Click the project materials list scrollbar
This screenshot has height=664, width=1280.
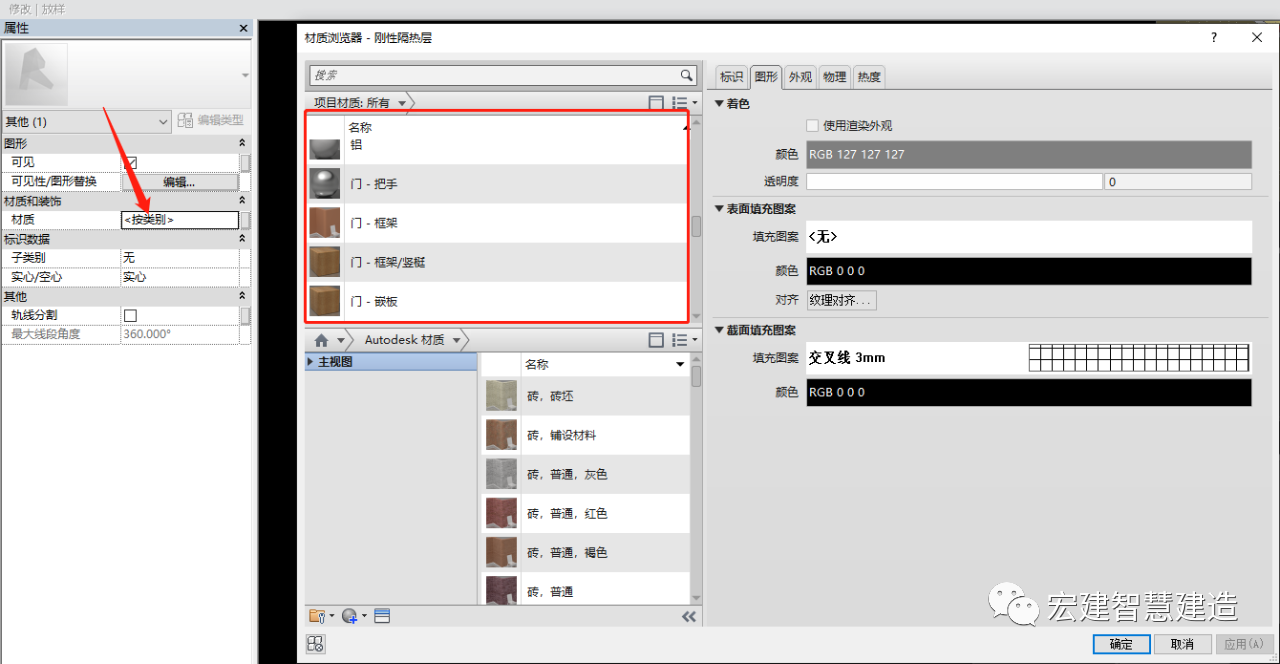coord(696,226)
